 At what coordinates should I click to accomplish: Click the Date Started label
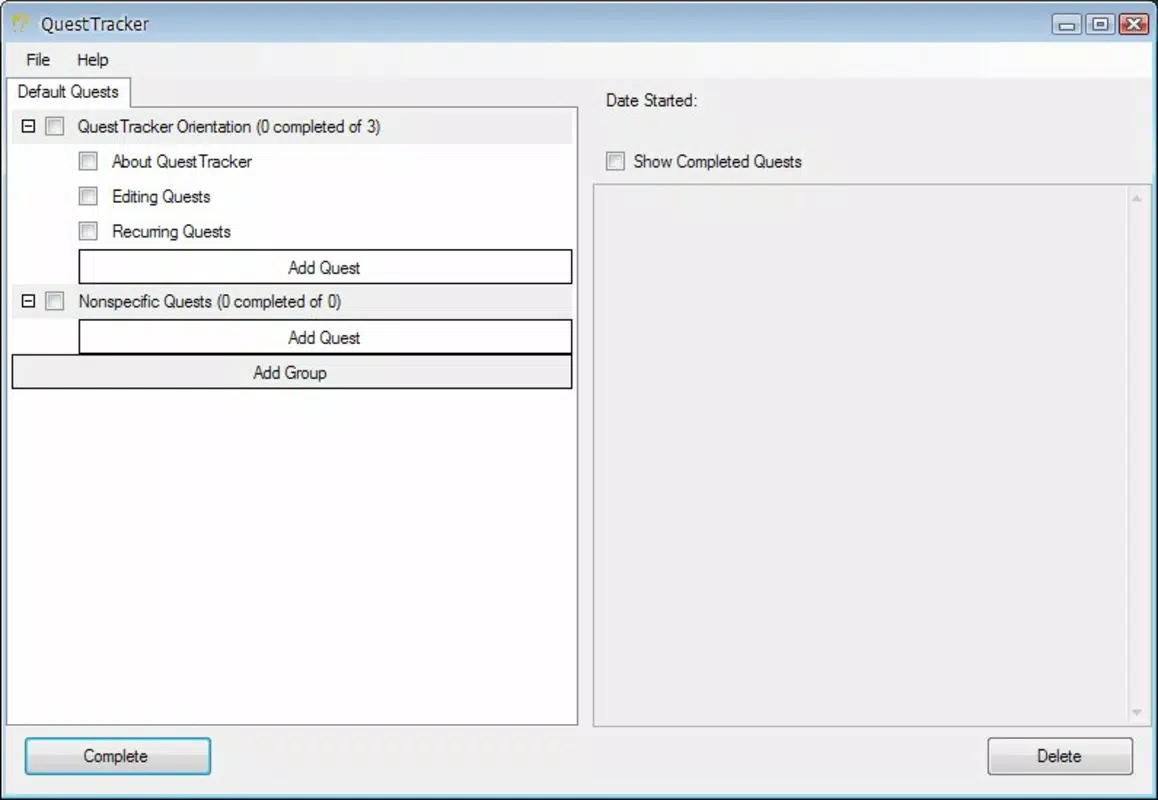click(x=651, y=100)
